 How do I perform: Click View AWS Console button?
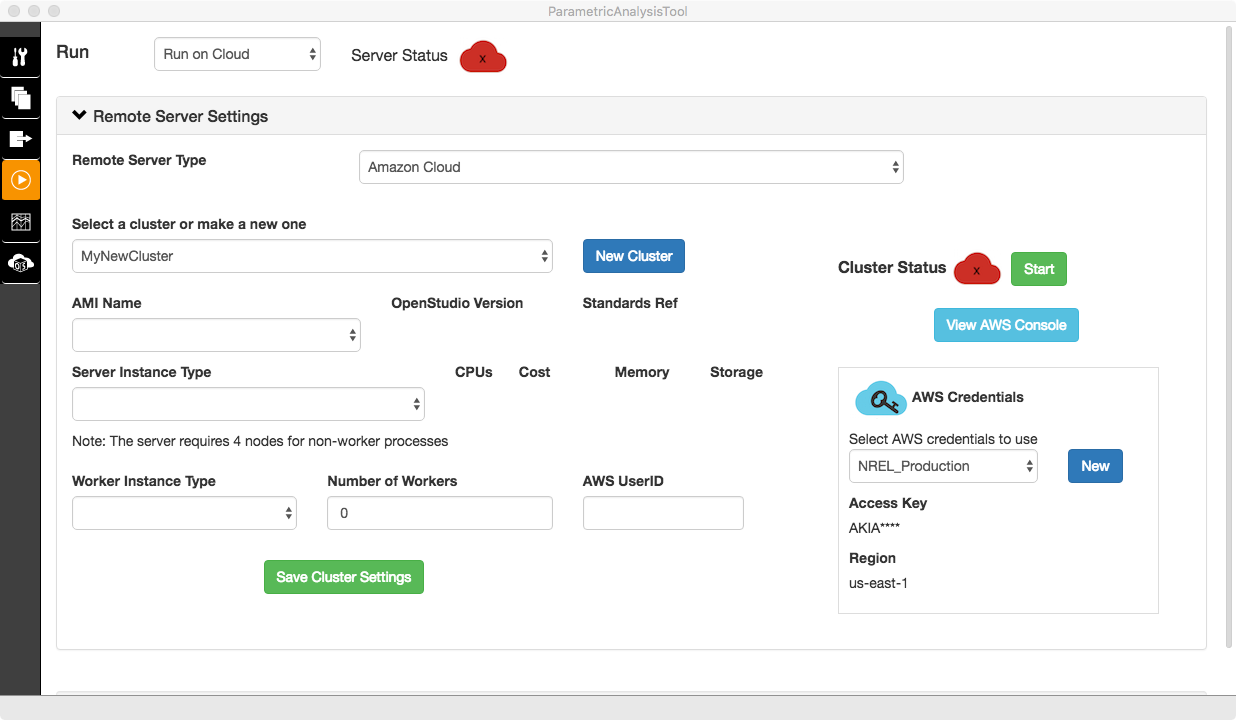[x=1006, y=325]
